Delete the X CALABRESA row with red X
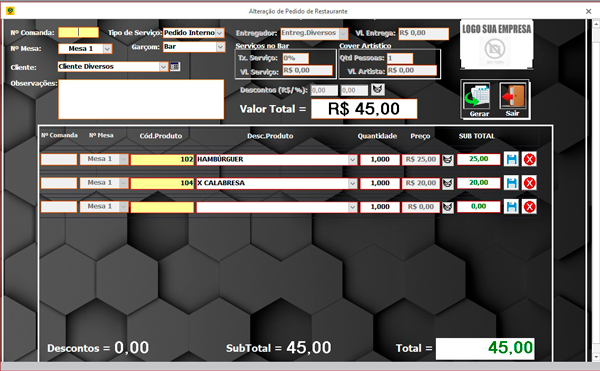 (529, 183)
